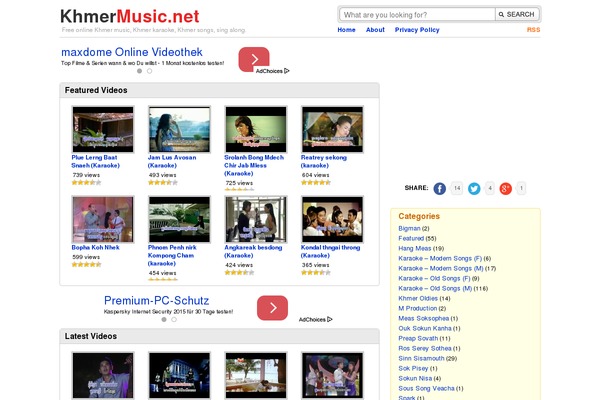Open the Featured category
The width and height of the screenshot is (600, 400).
pos(411,238)
